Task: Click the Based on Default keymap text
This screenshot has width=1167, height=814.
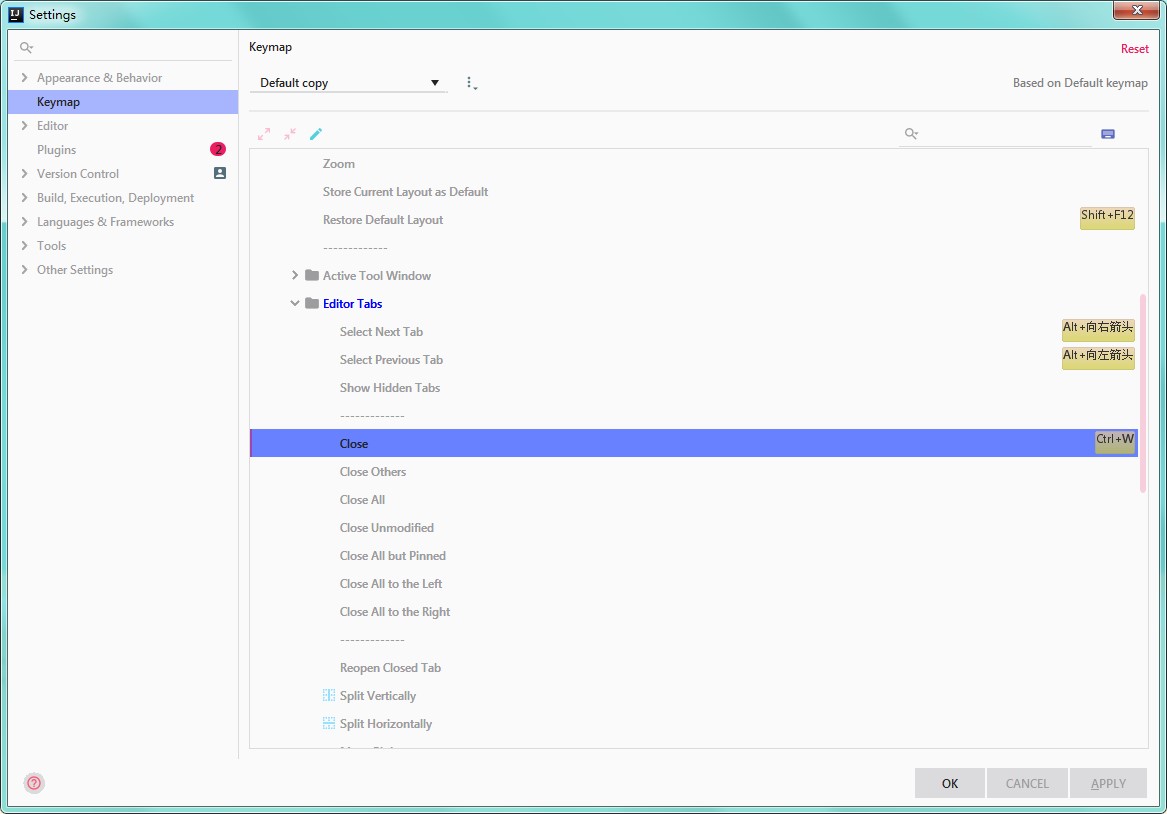Action: [1080, 83]
